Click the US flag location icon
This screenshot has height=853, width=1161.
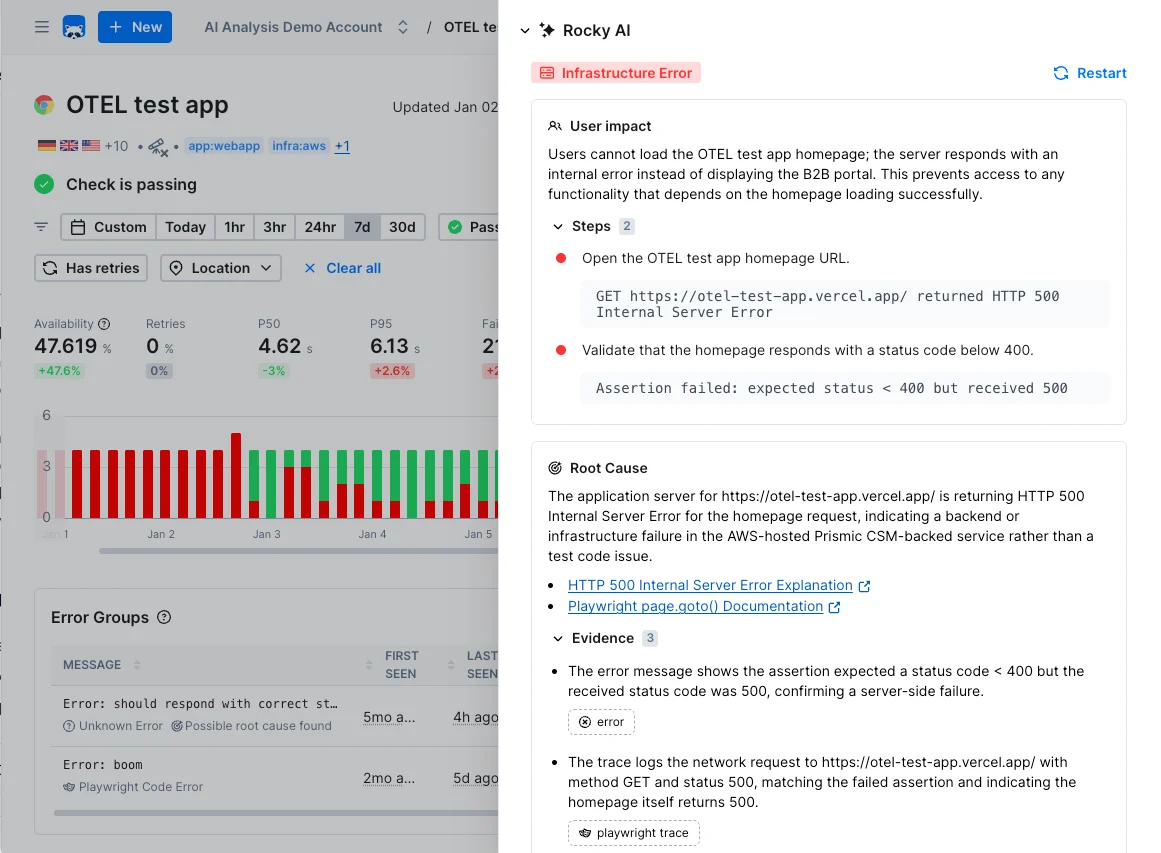91,146
